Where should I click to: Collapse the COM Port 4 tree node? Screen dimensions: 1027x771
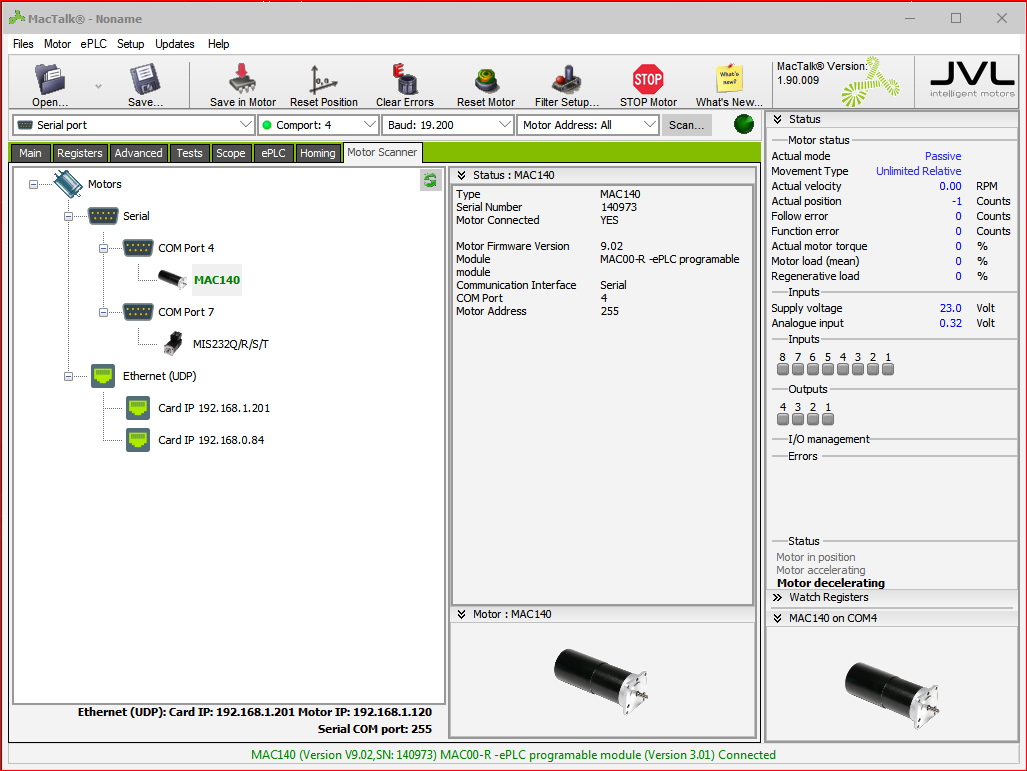(x=103, y=248)
